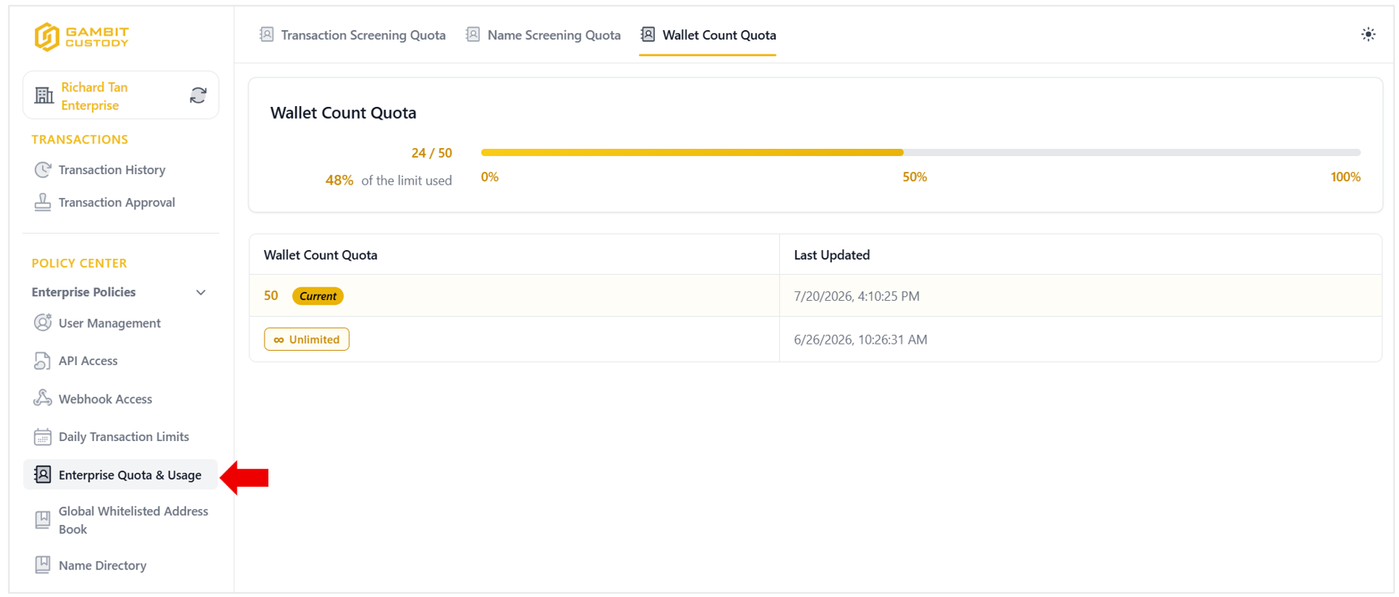Click Enterprise Quota & Usage sidebar item
1399x597 pixels.
pyautogui.click(x=121, y=475)
